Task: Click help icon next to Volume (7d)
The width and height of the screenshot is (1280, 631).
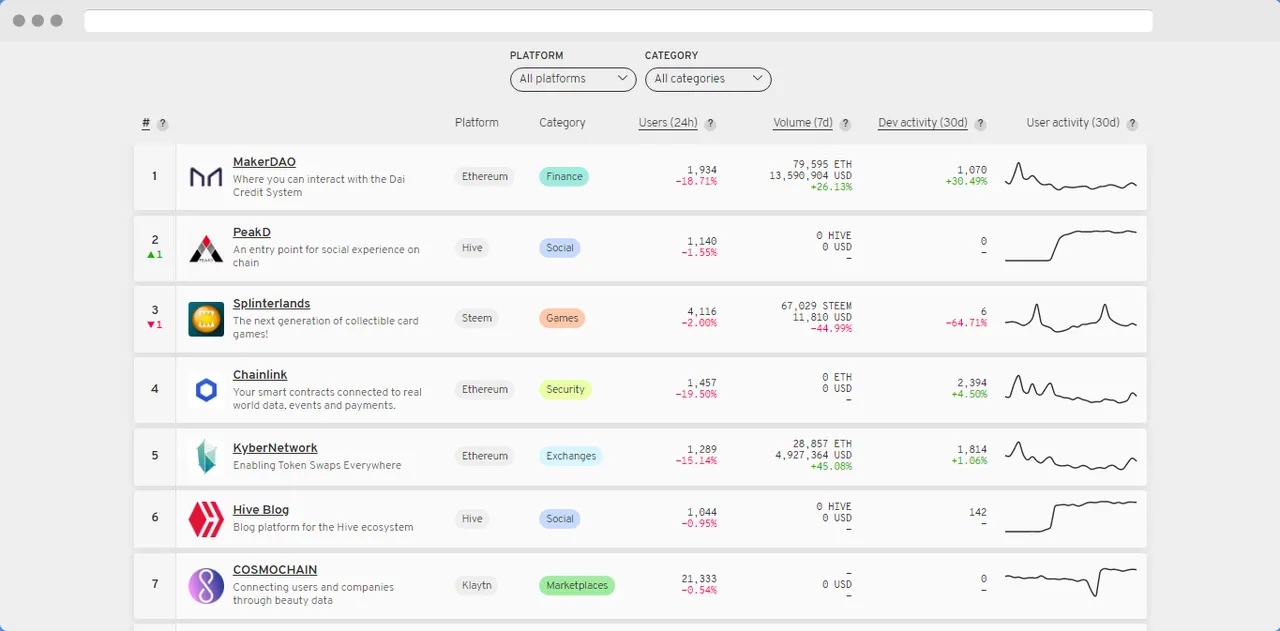Action: point(845,124)
